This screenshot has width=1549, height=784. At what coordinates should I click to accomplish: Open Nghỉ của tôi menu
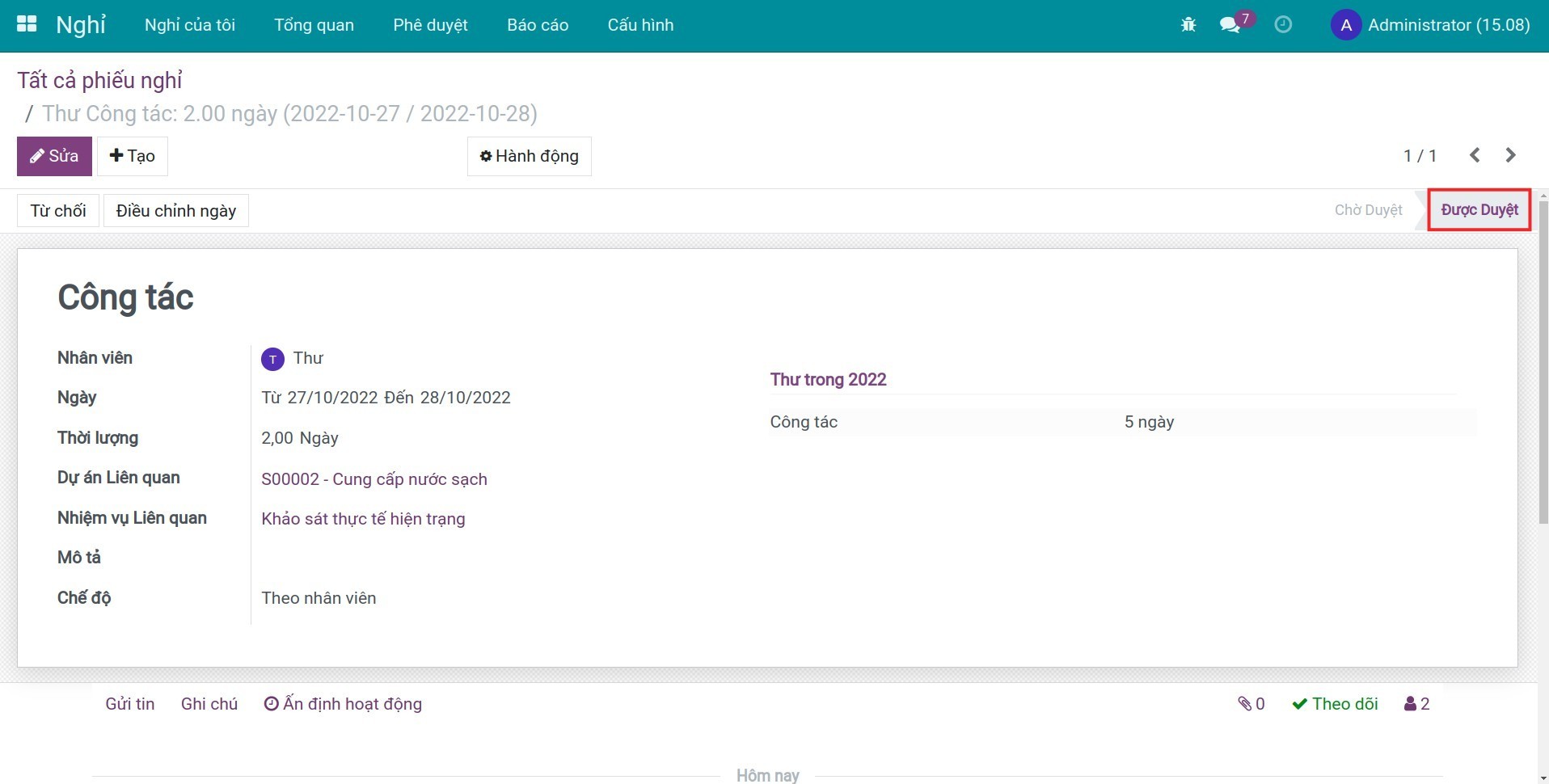tap(190, 25)
